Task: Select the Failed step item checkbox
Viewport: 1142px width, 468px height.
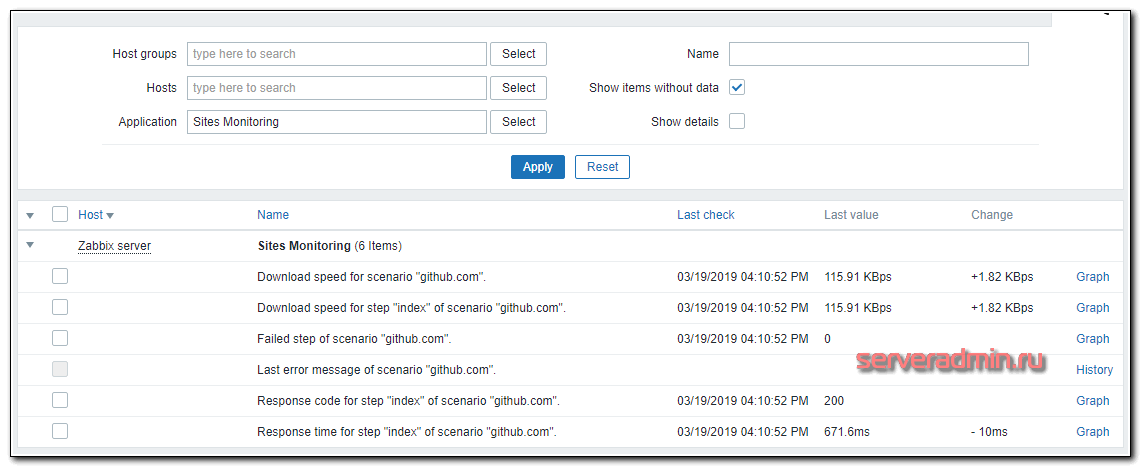Action: coord(60,338)
